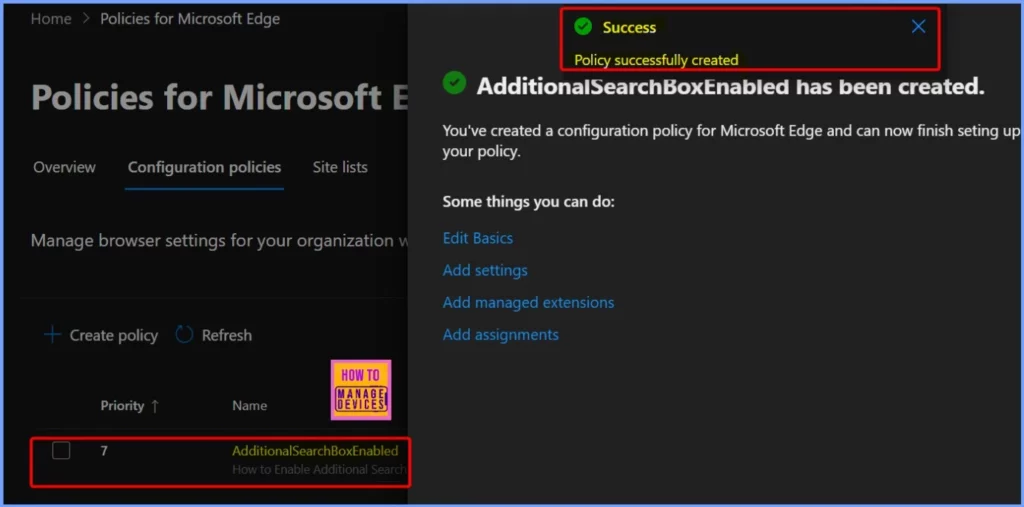Sort the table by Name column header
1024x507 pixels.
click(249, 406)
